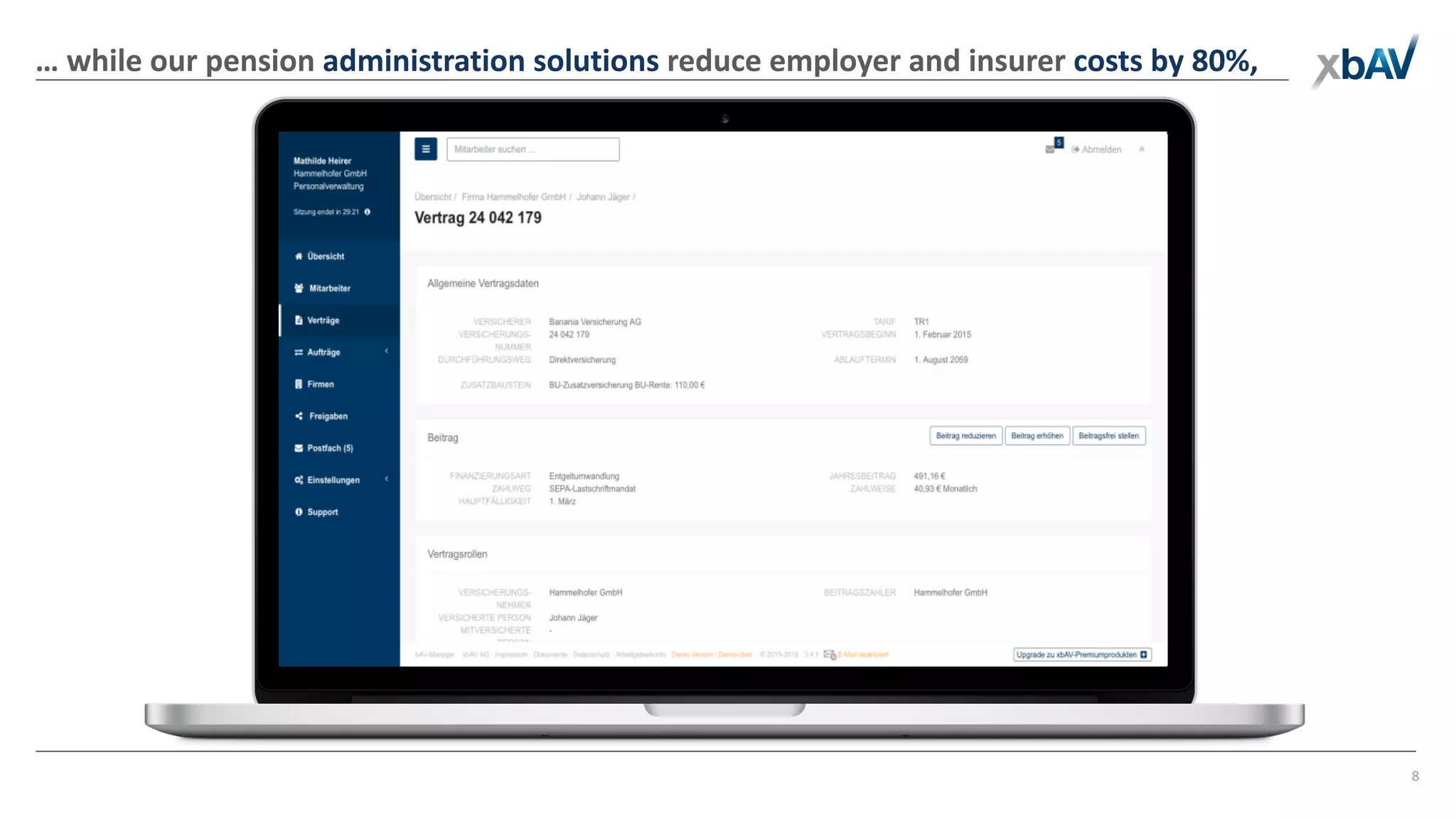Image resolution: width=1456 pixels, height=819 pixels.
Task: Focus the Mitarbeiter suchen search field
Action: point(532,149)
